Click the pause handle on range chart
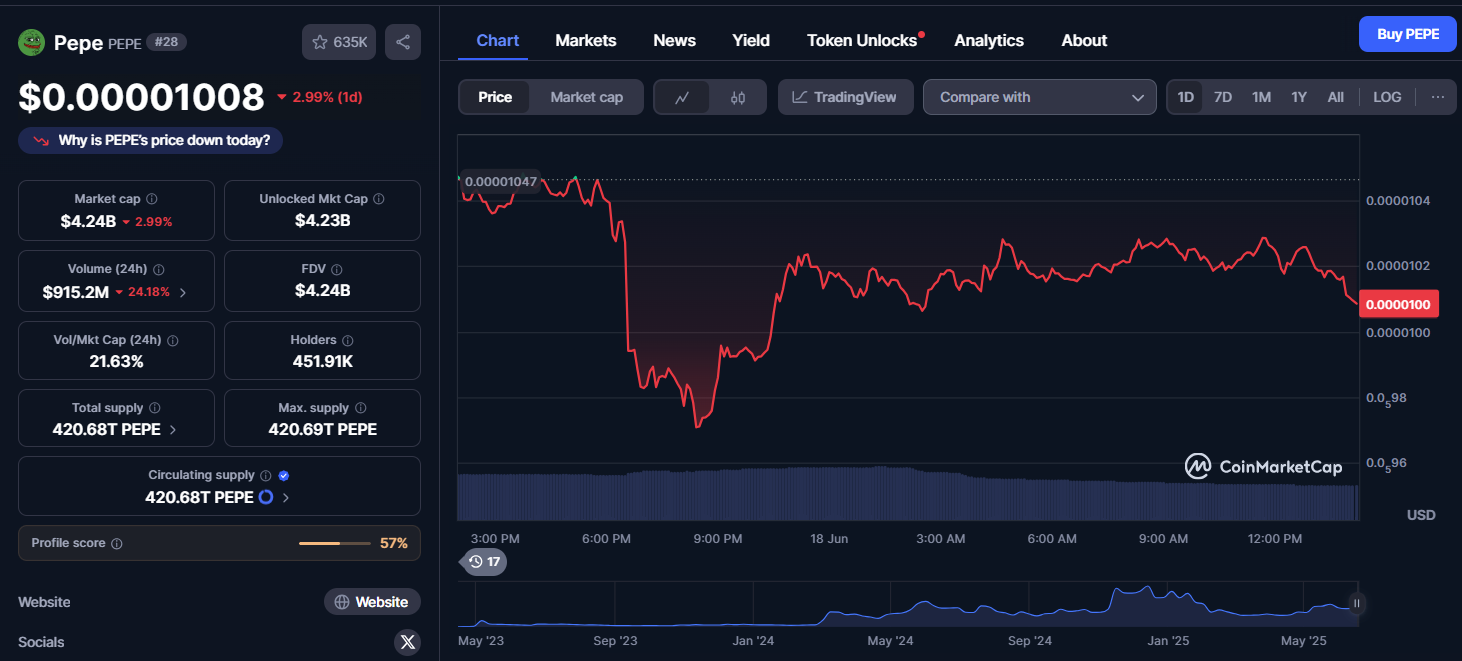The width and height of the screenshot is (1462, 661). click(x=1357, y=603)
